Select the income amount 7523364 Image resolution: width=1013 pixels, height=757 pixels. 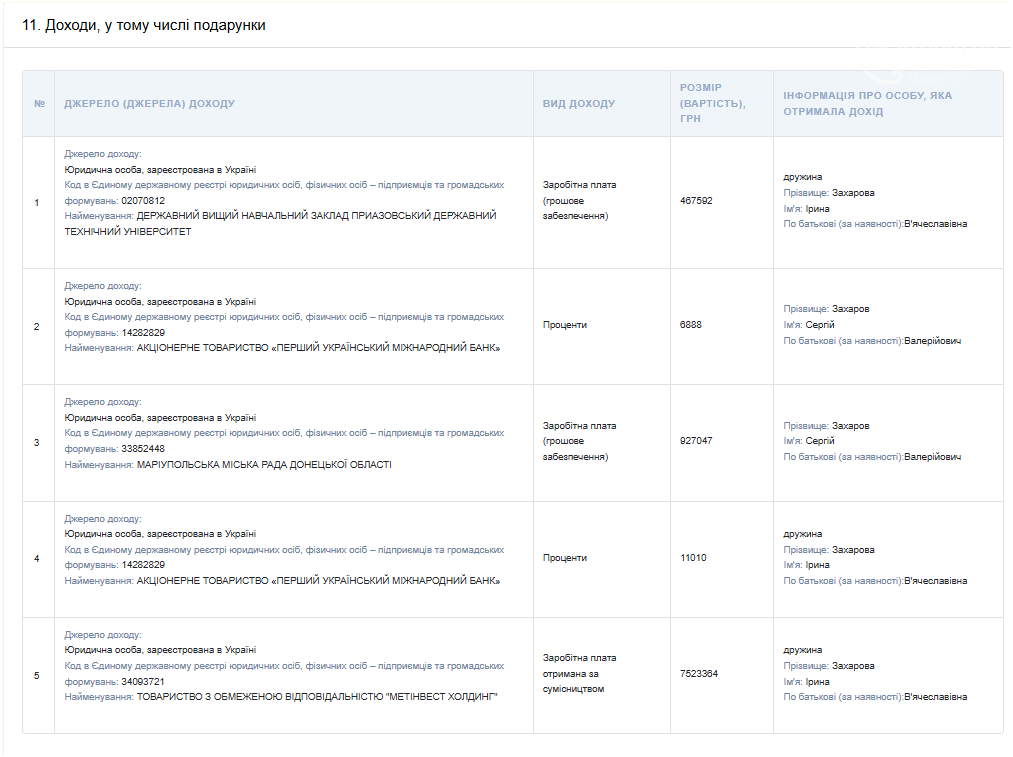(x=699, y=674)
